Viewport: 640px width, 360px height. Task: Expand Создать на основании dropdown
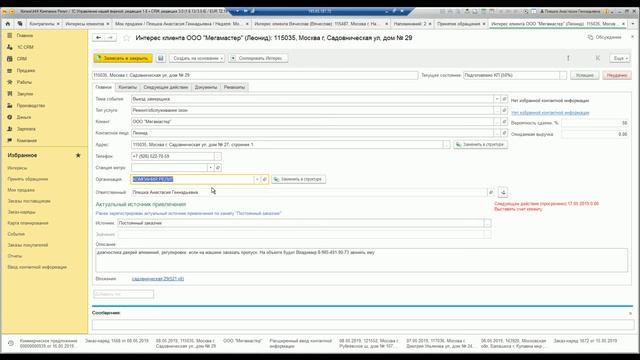(197, 58)
